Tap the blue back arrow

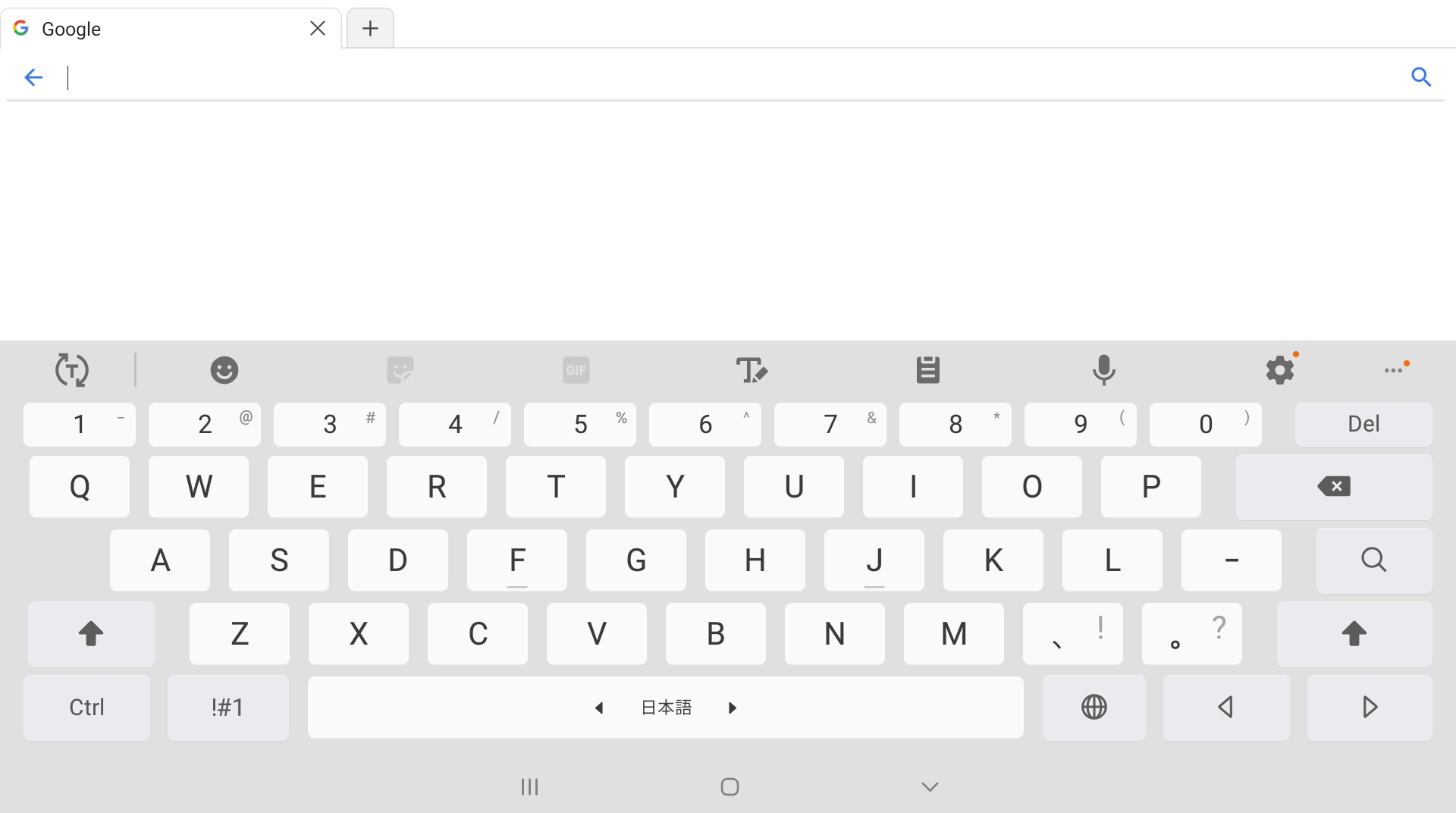click(x=33, y=77)
